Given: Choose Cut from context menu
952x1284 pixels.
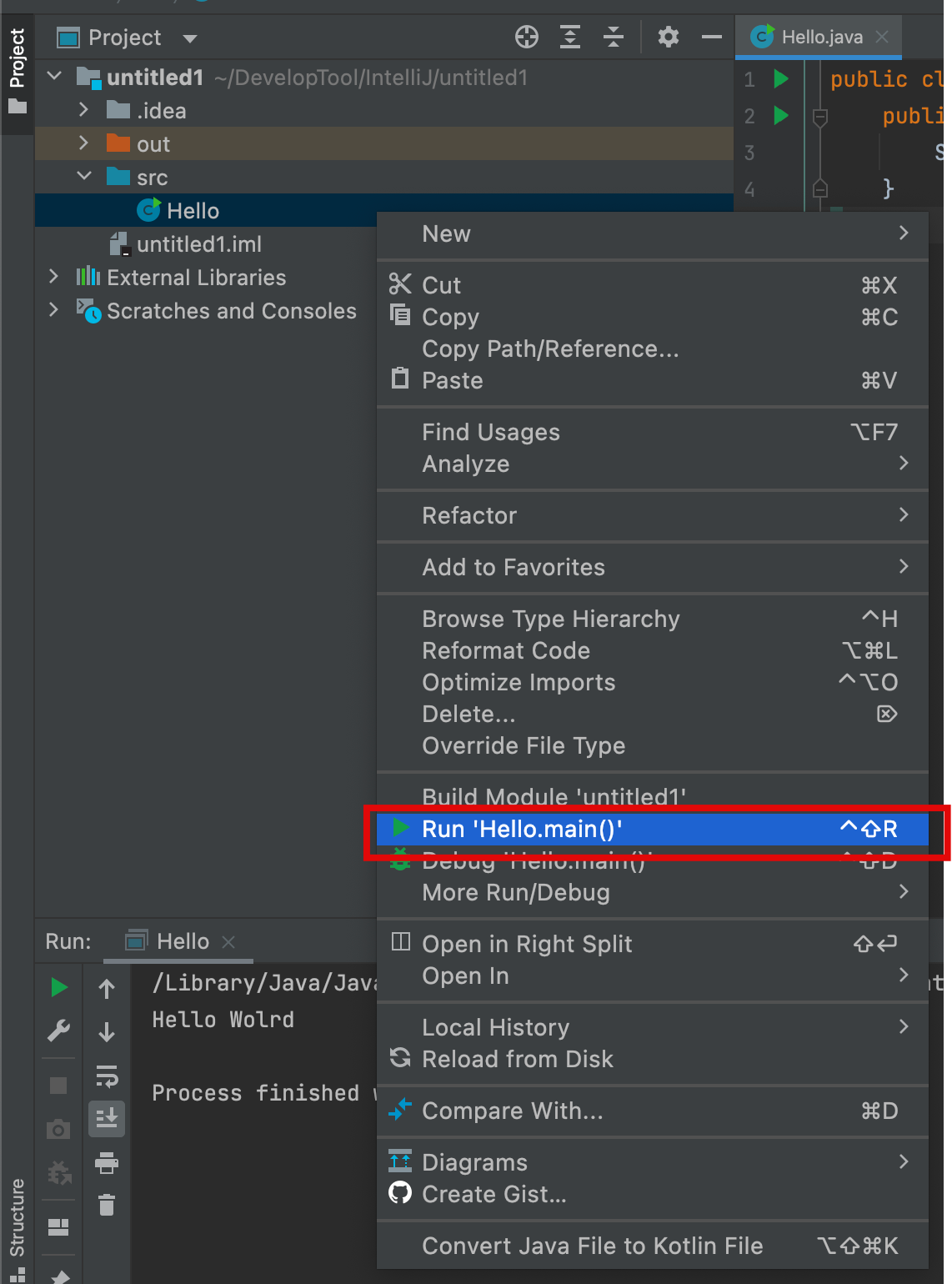Looking at the screenshot, I should click(x=653, y=285).
